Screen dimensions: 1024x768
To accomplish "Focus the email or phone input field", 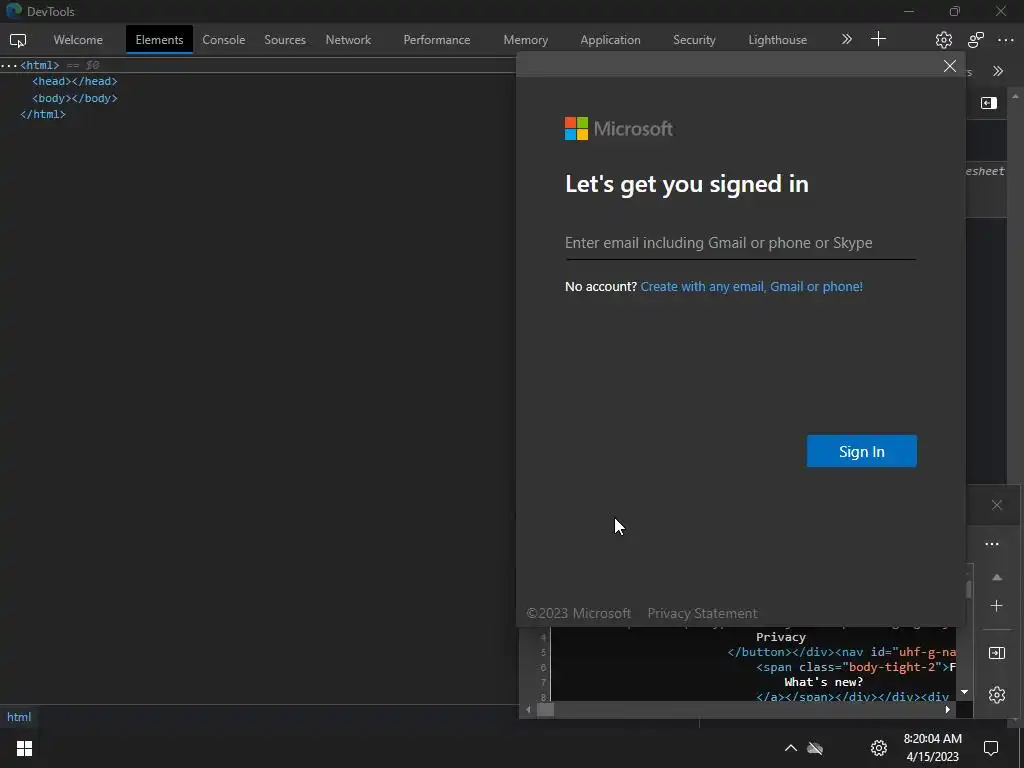I will (x=741, y=243).
